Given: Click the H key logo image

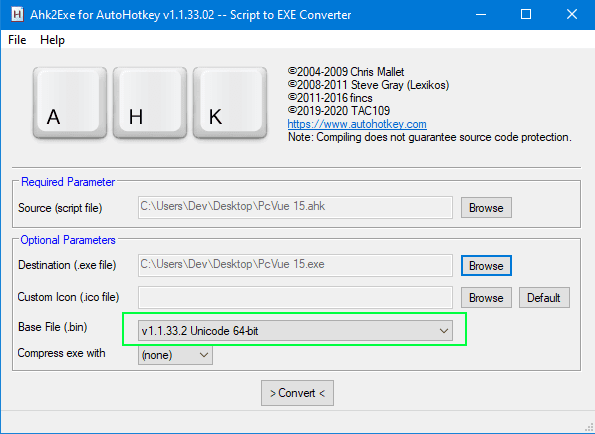Looking at the screenshot, I should pyautogui.click(x=150, y=103).
